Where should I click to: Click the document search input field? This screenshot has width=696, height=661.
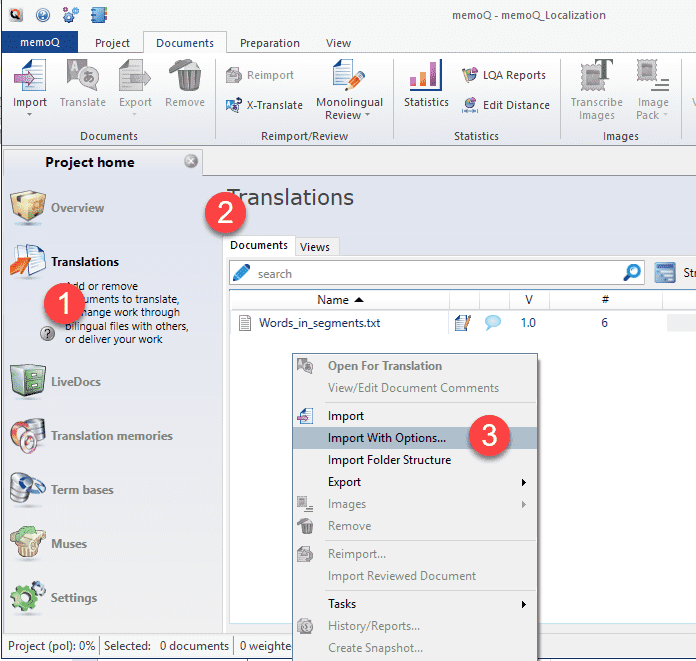pyautogui.click(x=437, y=273)
